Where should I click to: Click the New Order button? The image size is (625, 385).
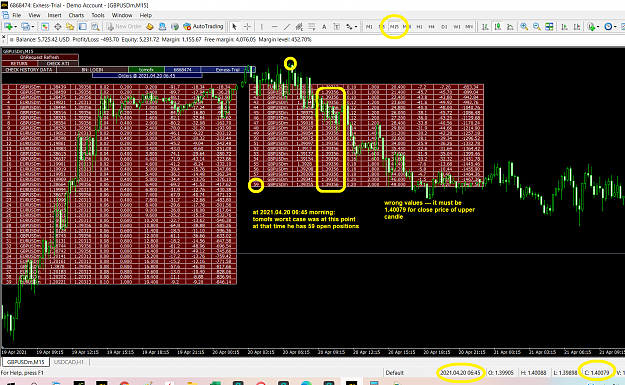pos(124,26)
